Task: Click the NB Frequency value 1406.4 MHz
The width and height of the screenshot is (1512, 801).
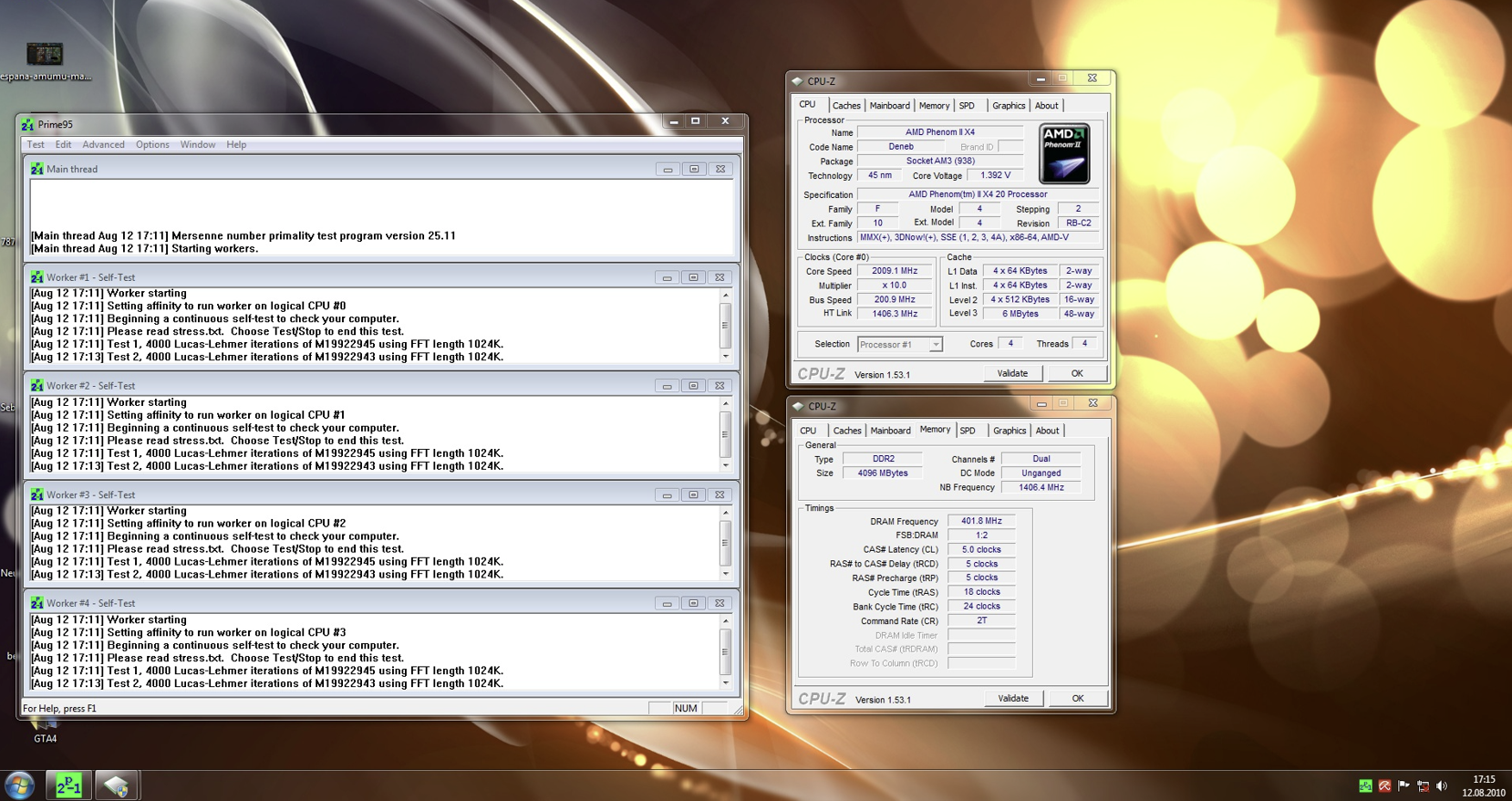Action: click(1041, 487)
